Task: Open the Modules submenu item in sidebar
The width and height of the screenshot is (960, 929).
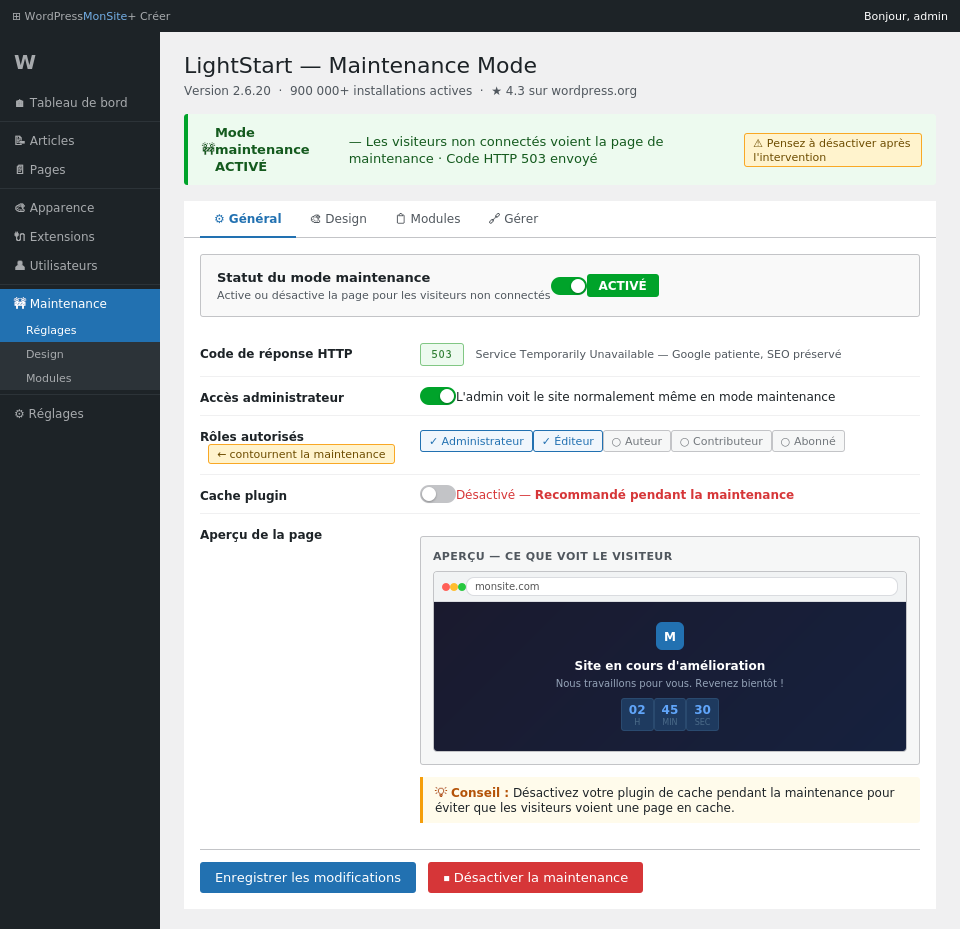Action: tap(80, 378)
